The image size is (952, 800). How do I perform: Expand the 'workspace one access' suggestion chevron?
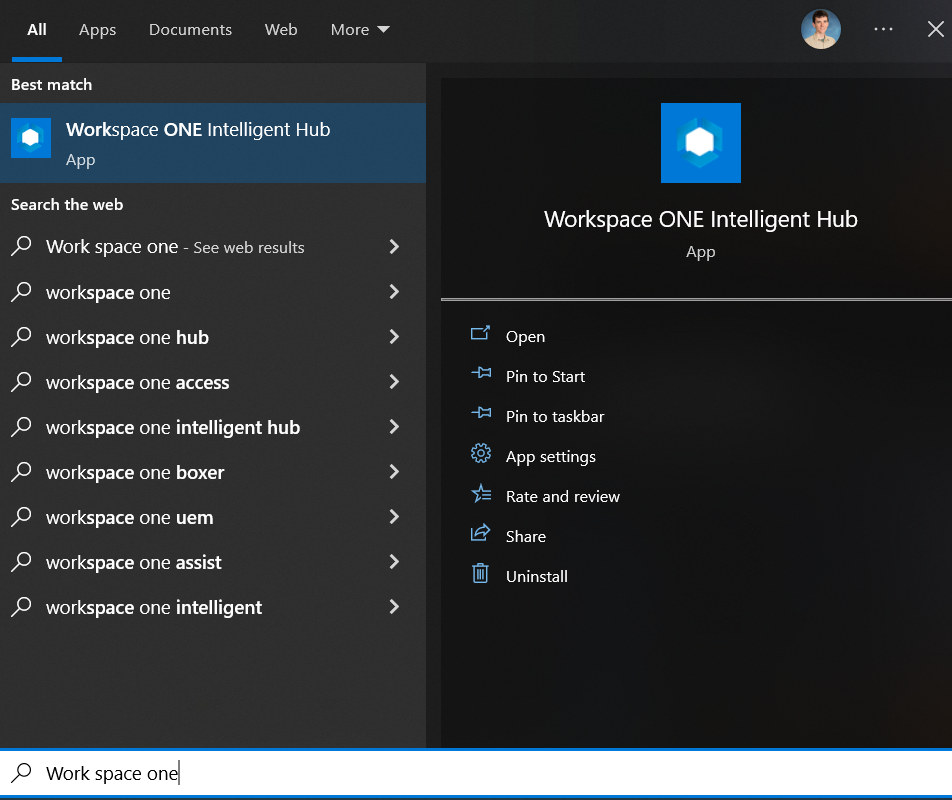[394, 382]
